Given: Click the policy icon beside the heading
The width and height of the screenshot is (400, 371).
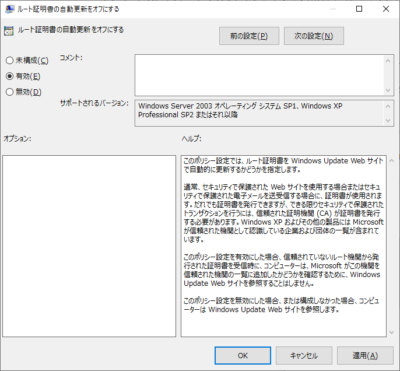Looking at the screenshot, I should coord(9,31).
